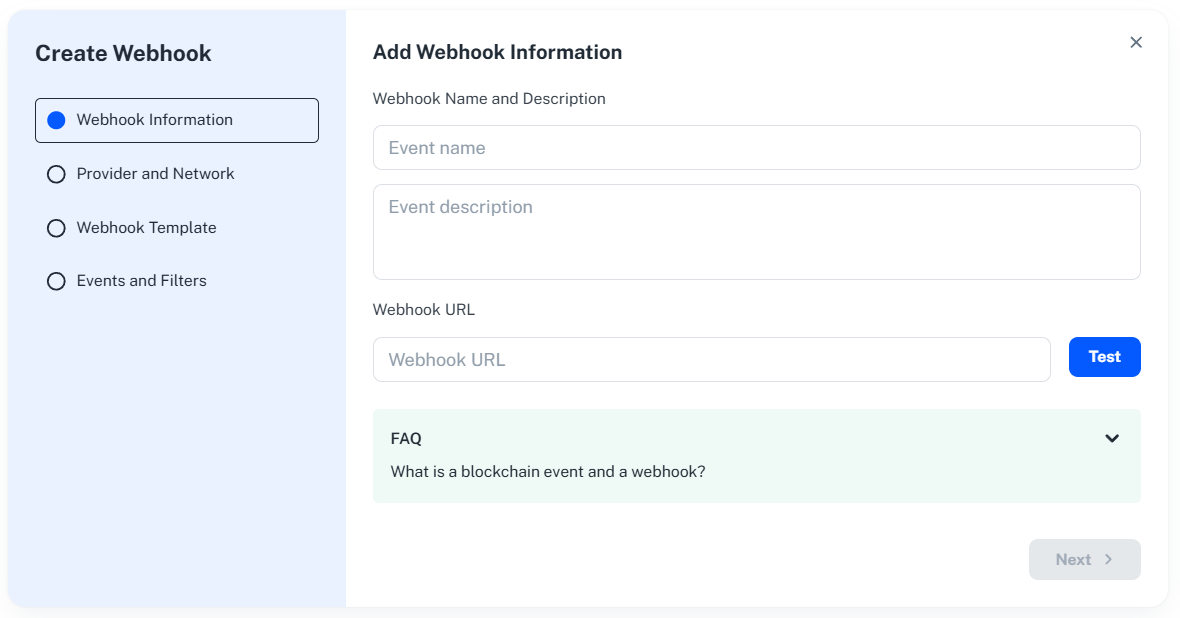Screen dimensions: 1180x618
Task: Select the Webhook Template radio circle
Action: 56,228
